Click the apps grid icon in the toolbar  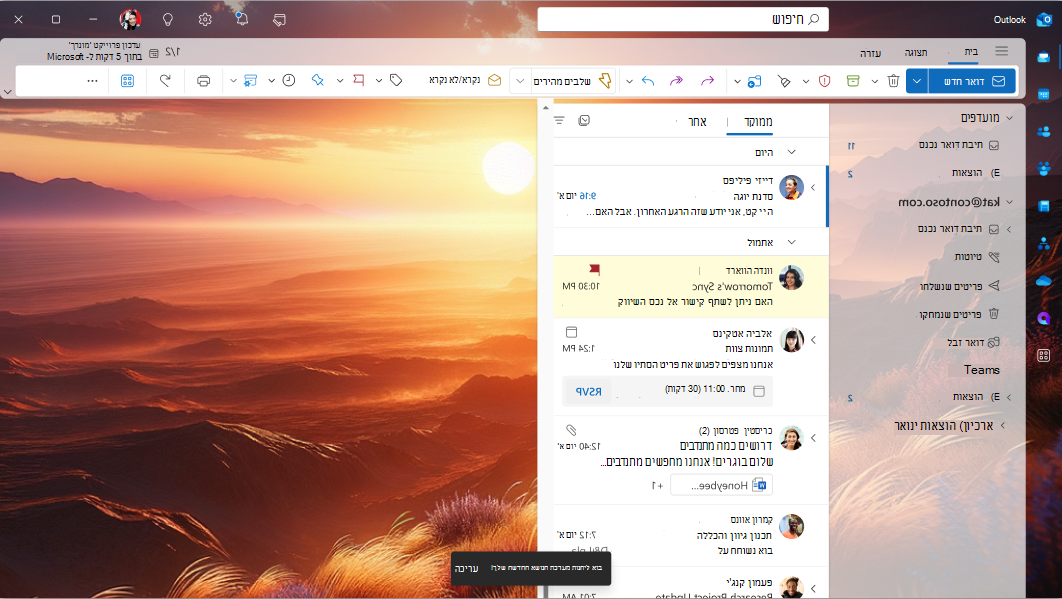pos(127,81)
